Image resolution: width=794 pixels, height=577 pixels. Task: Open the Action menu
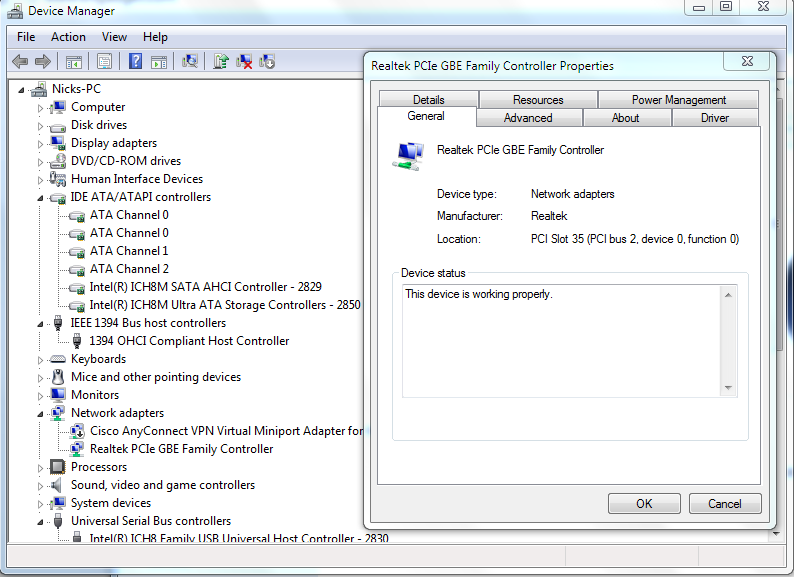68,37
